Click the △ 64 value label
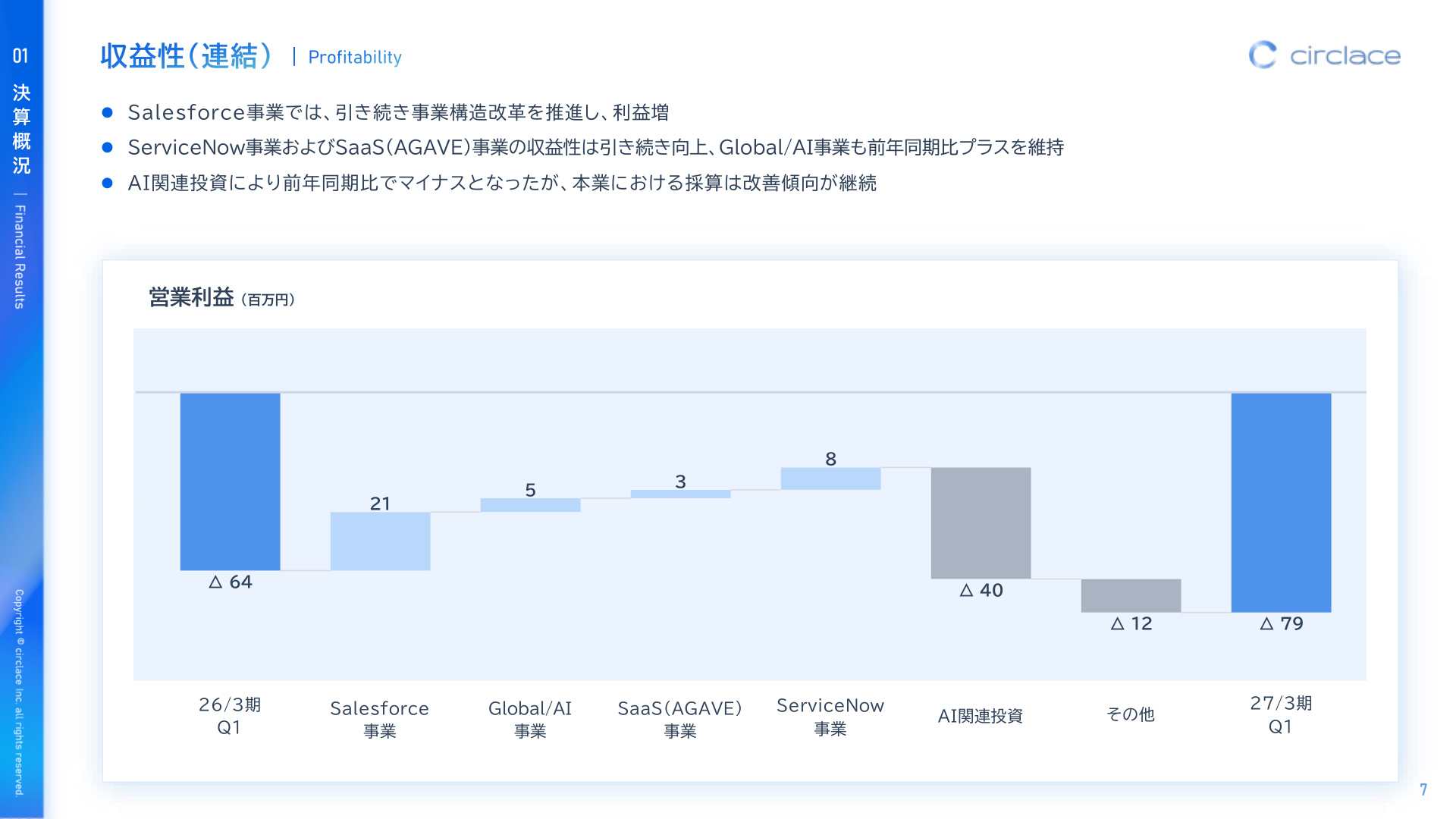 (231, 582)
